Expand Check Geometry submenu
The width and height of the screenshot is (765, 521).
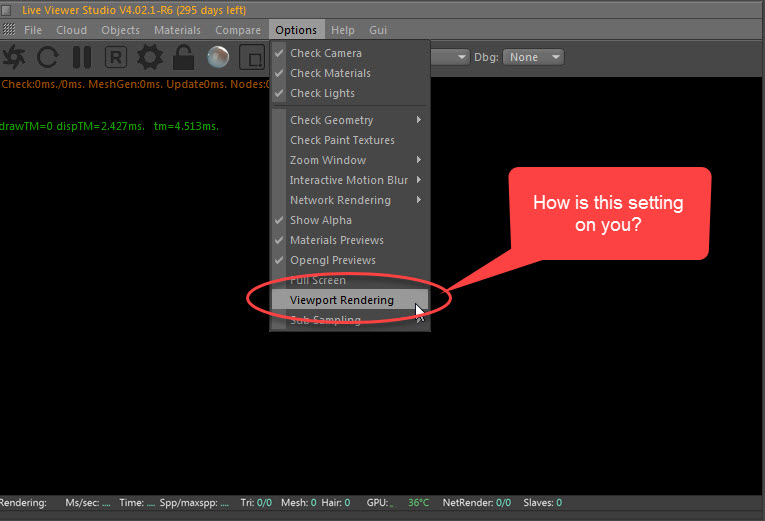[350, 120]
